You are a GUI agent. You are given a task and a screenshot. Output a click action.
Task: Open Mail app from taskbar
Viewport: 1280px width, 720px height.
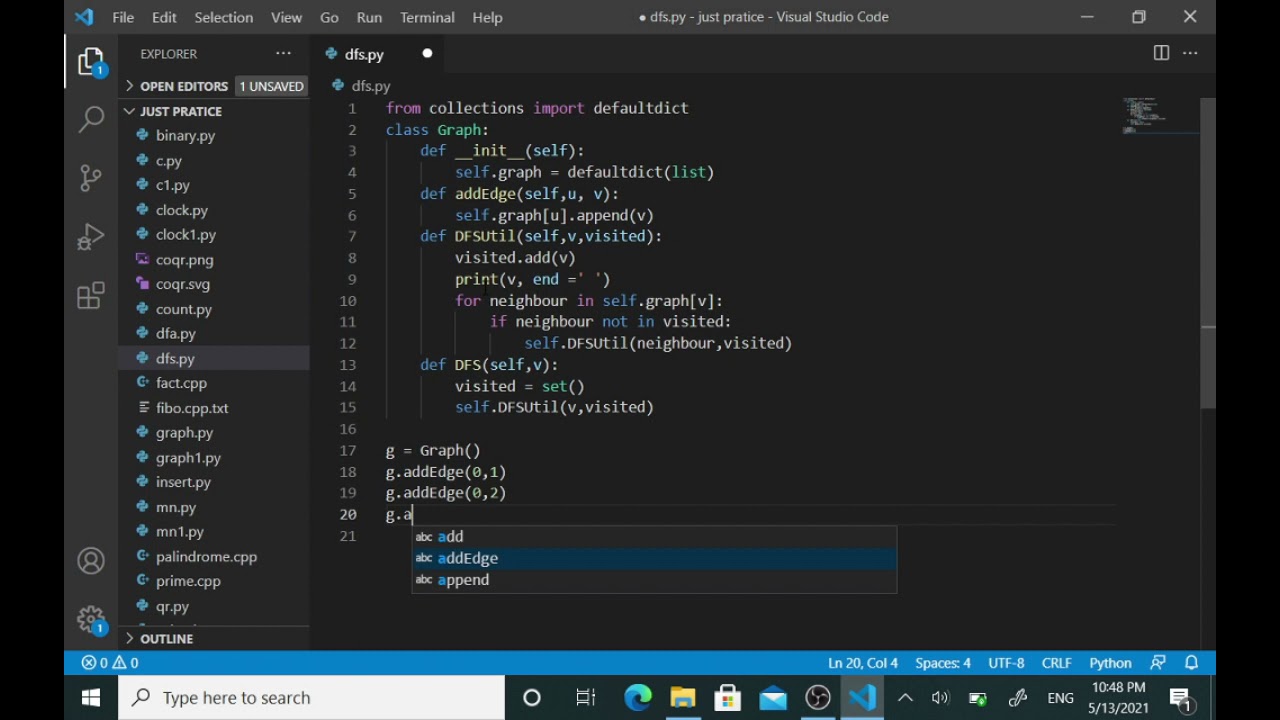coord(773,698)
